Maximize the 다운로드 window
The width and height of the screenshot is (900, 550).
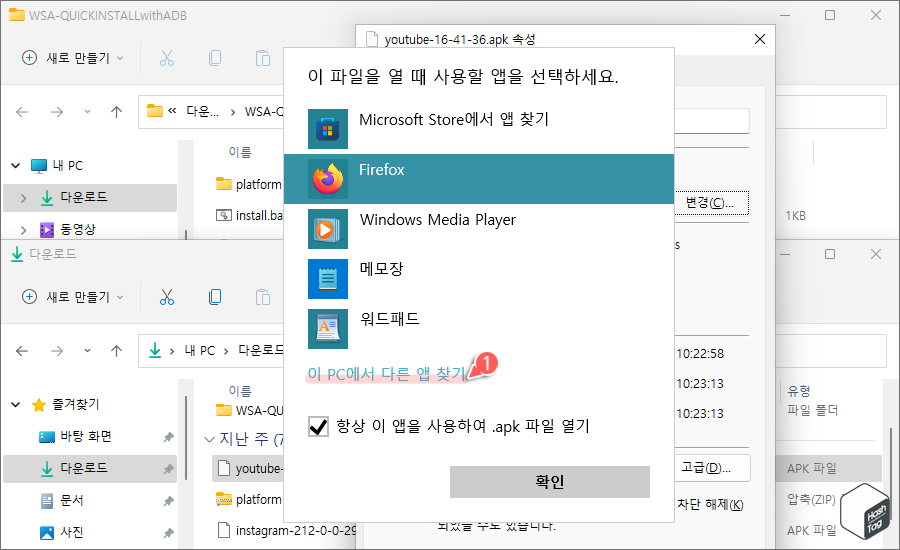pos(830,254)
